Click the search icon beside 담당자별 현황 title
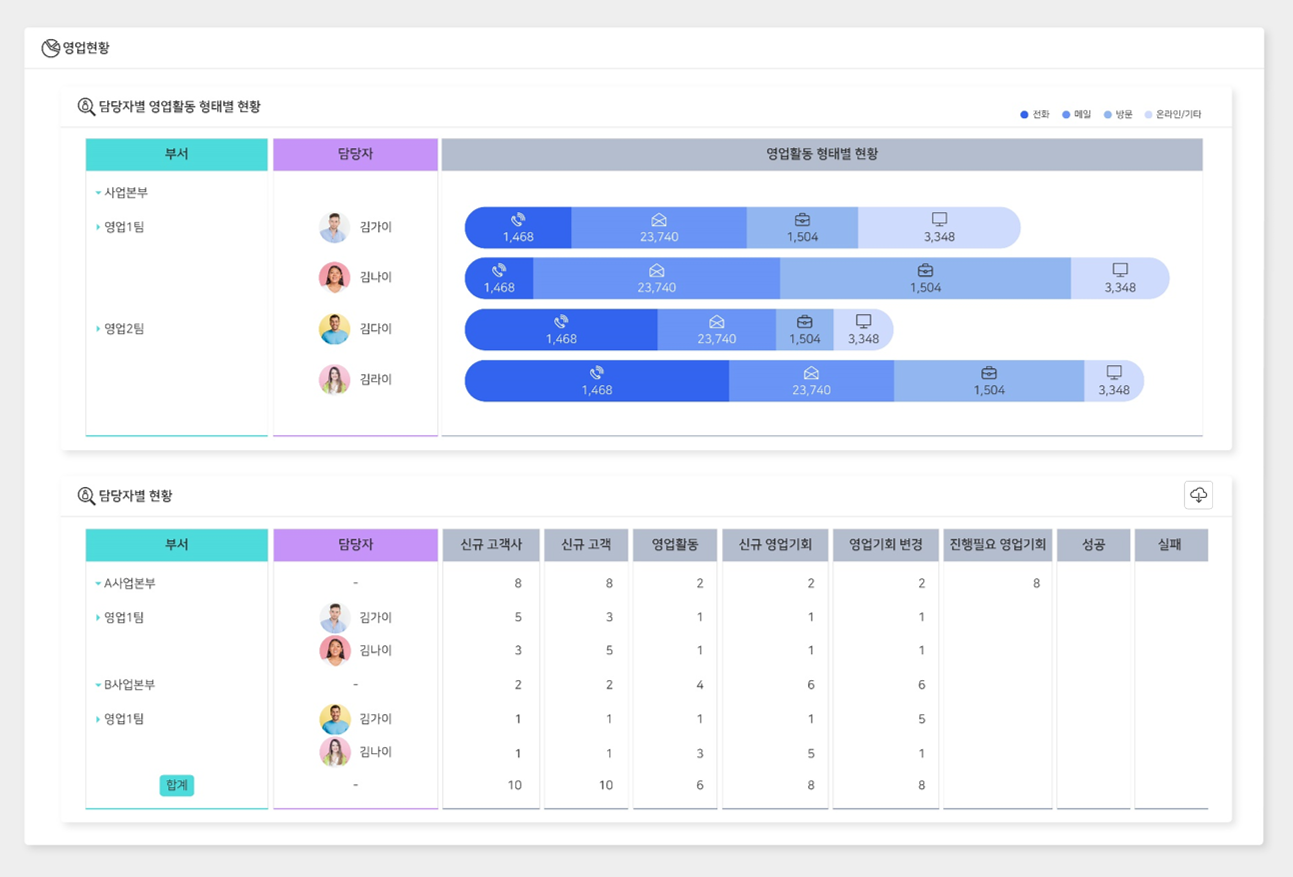Viewport: 1293px width, 877px height. [86, 496]
